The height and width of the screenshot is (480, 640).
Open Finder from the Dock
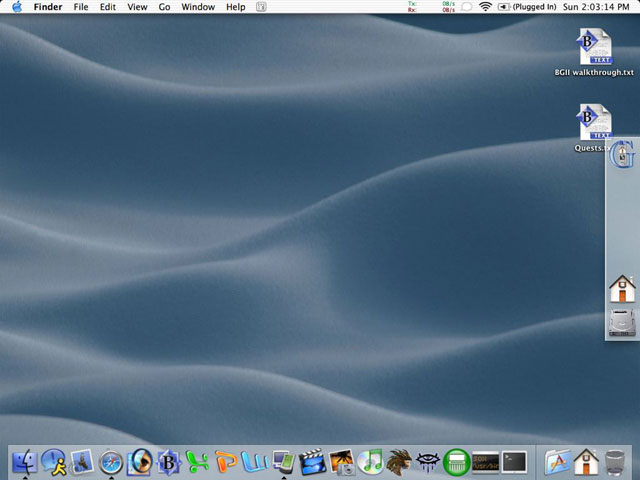coord(25,462)
